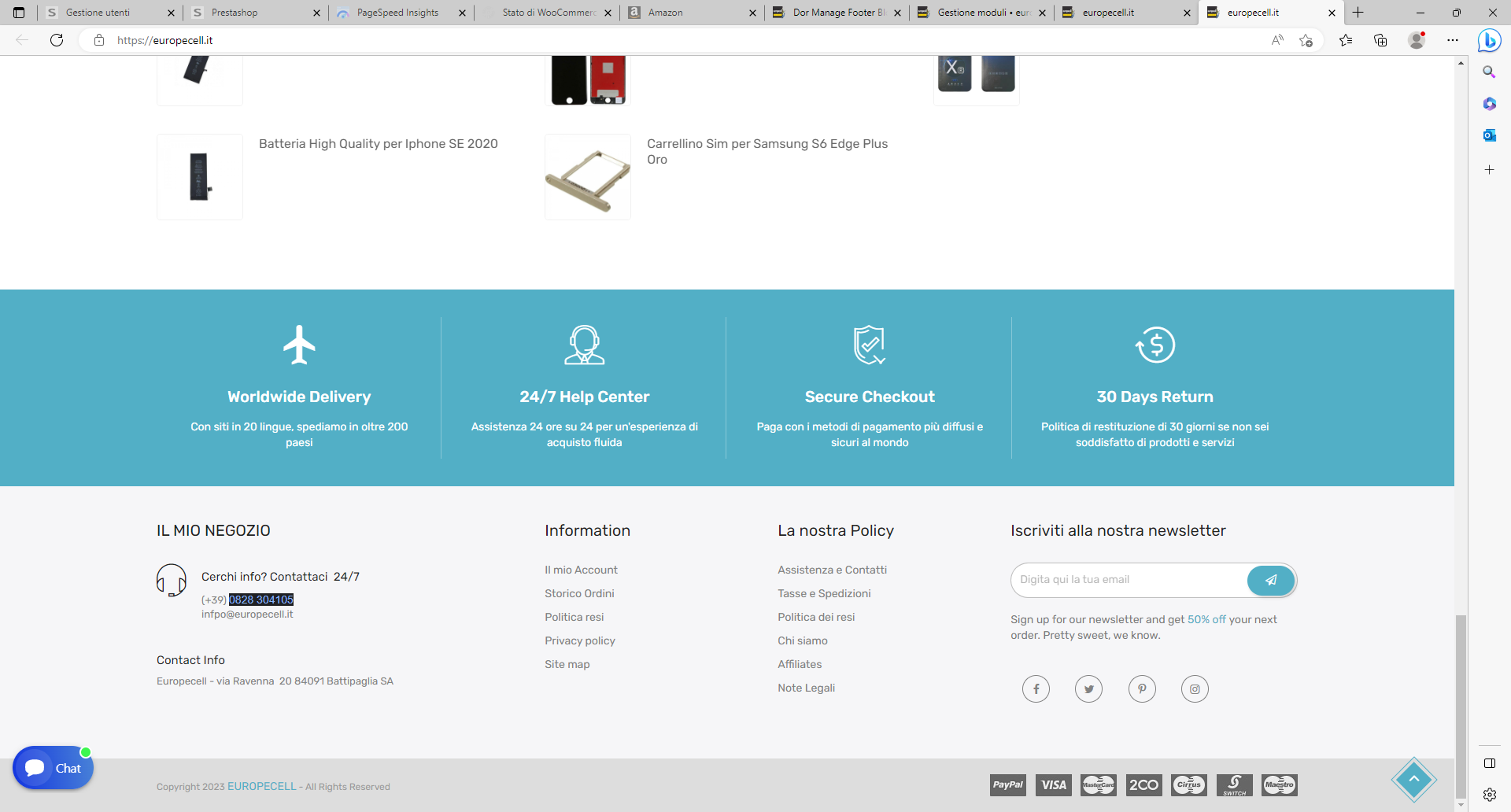Click the newsletter email input field
Viewport: 1511px width, 812px height.
[x=1129, y=580]
